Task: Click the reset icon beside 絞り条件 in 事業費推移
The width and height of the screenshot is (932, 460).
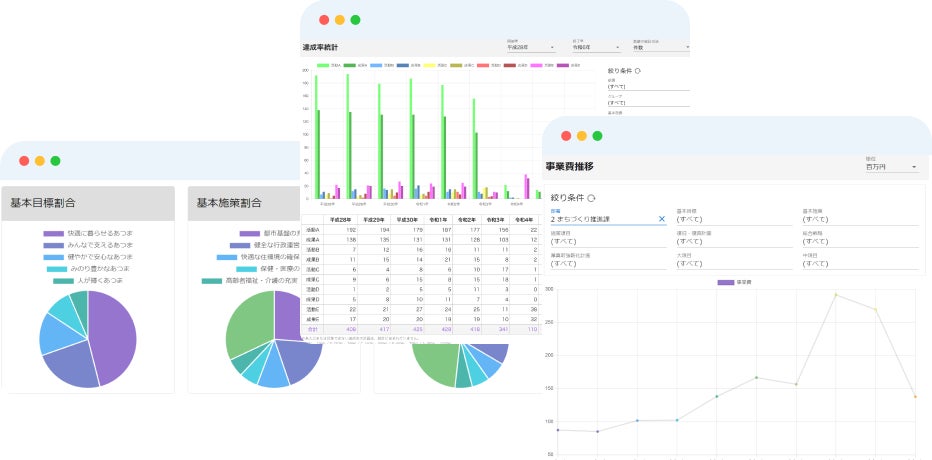Action: 591,198
